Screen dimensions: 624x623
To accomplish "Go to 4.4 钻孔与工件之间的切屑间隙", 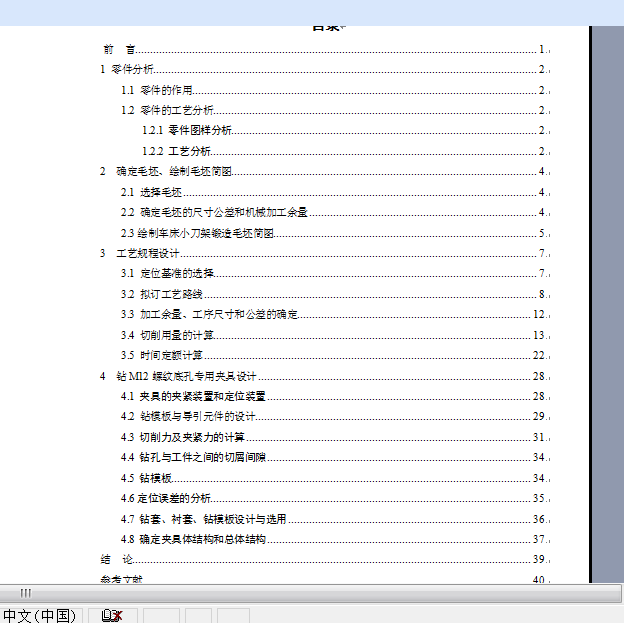I will pos(335,457).
